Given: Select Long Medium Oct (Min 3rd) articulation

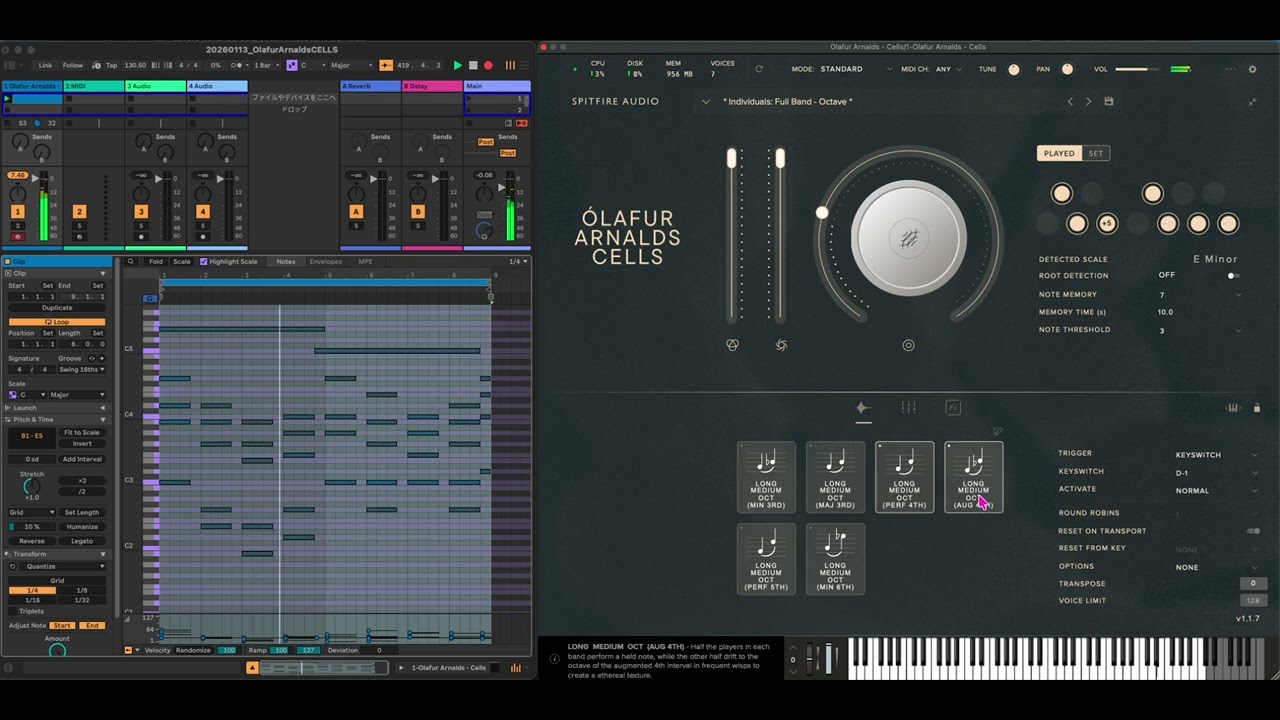Looking at the screenshot, I should click(x=766, y=477).
